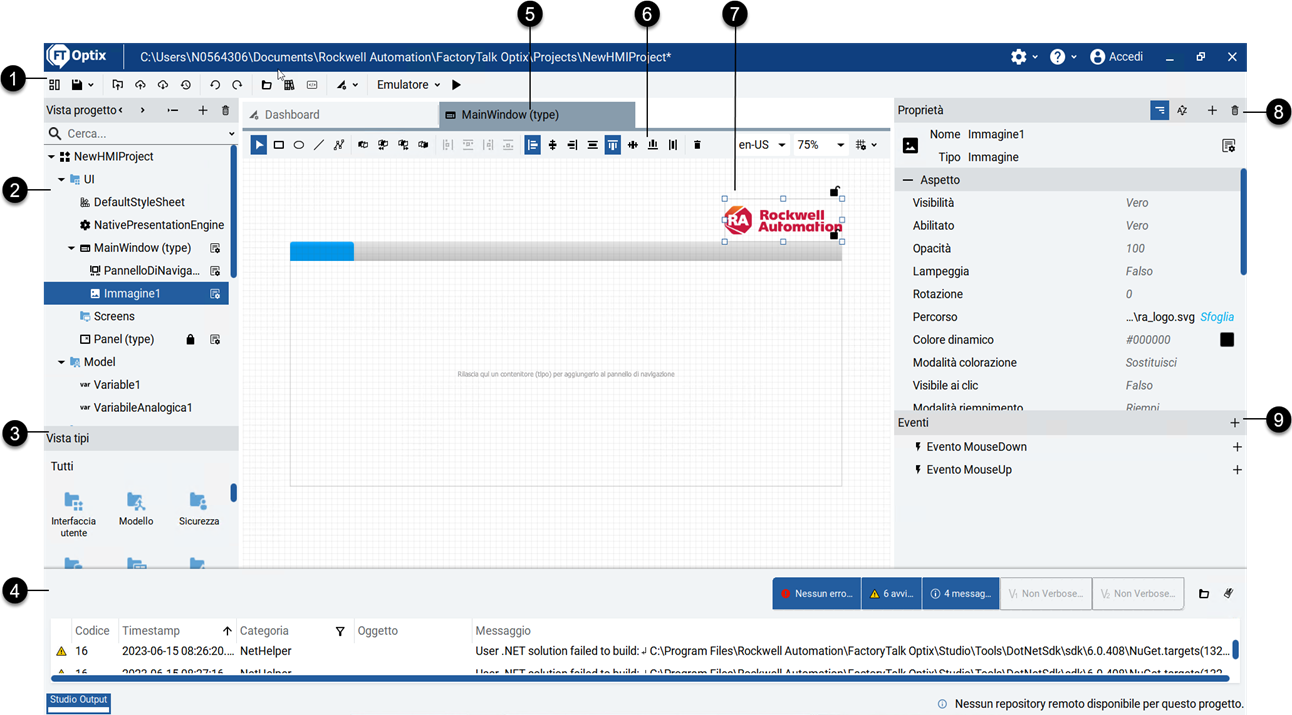
Task: Toggle the 4 messaggi info filter
Action: (x=960, y=594)
